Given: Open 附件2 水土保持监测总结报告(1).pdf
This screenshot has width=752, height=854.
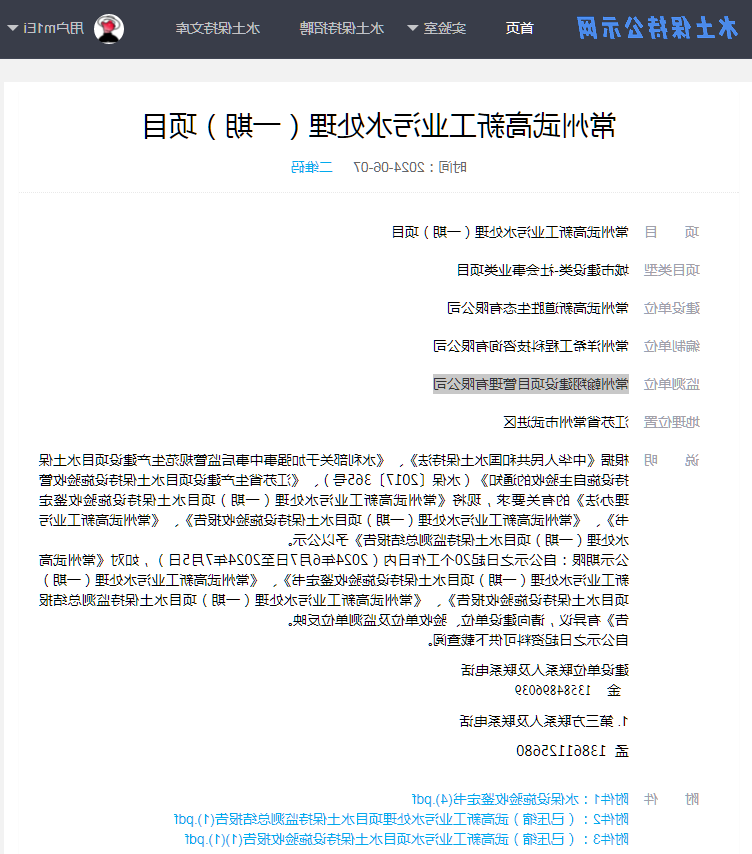Looking at the screenshot, I should [401, 819].
